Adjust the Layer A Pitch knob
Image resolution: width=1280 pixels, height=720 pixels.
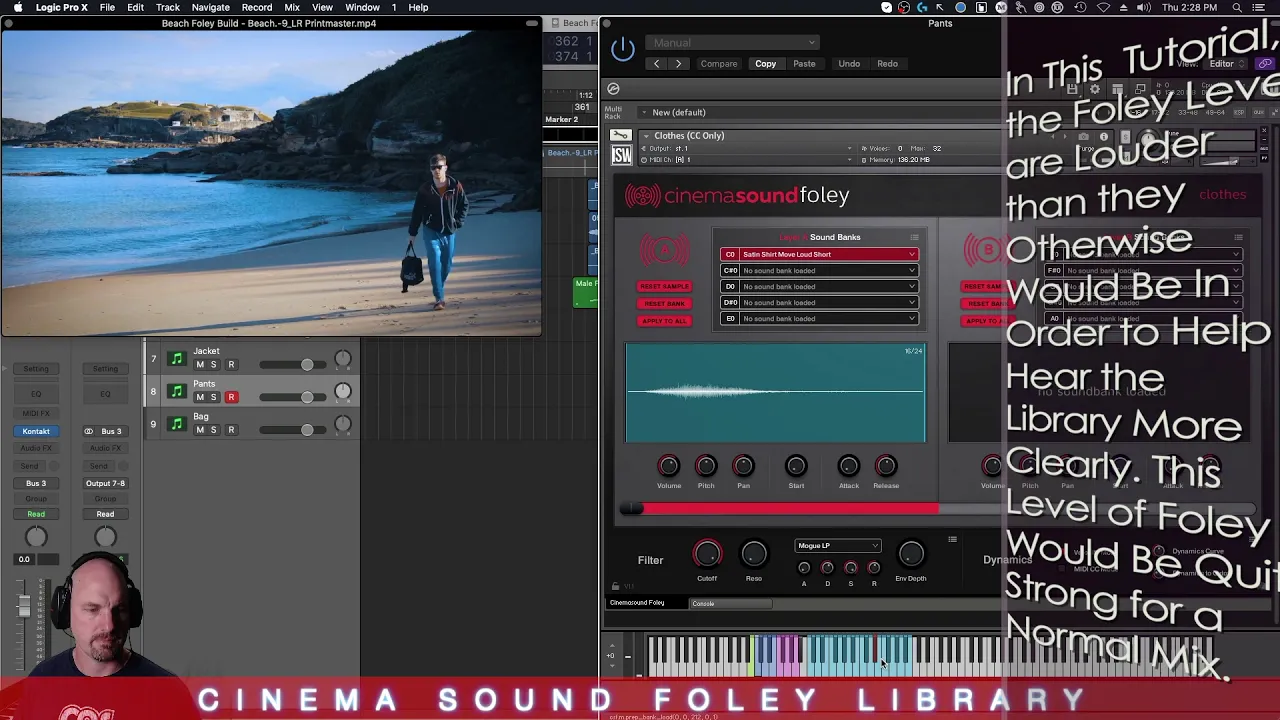click(x=706, y=465)
